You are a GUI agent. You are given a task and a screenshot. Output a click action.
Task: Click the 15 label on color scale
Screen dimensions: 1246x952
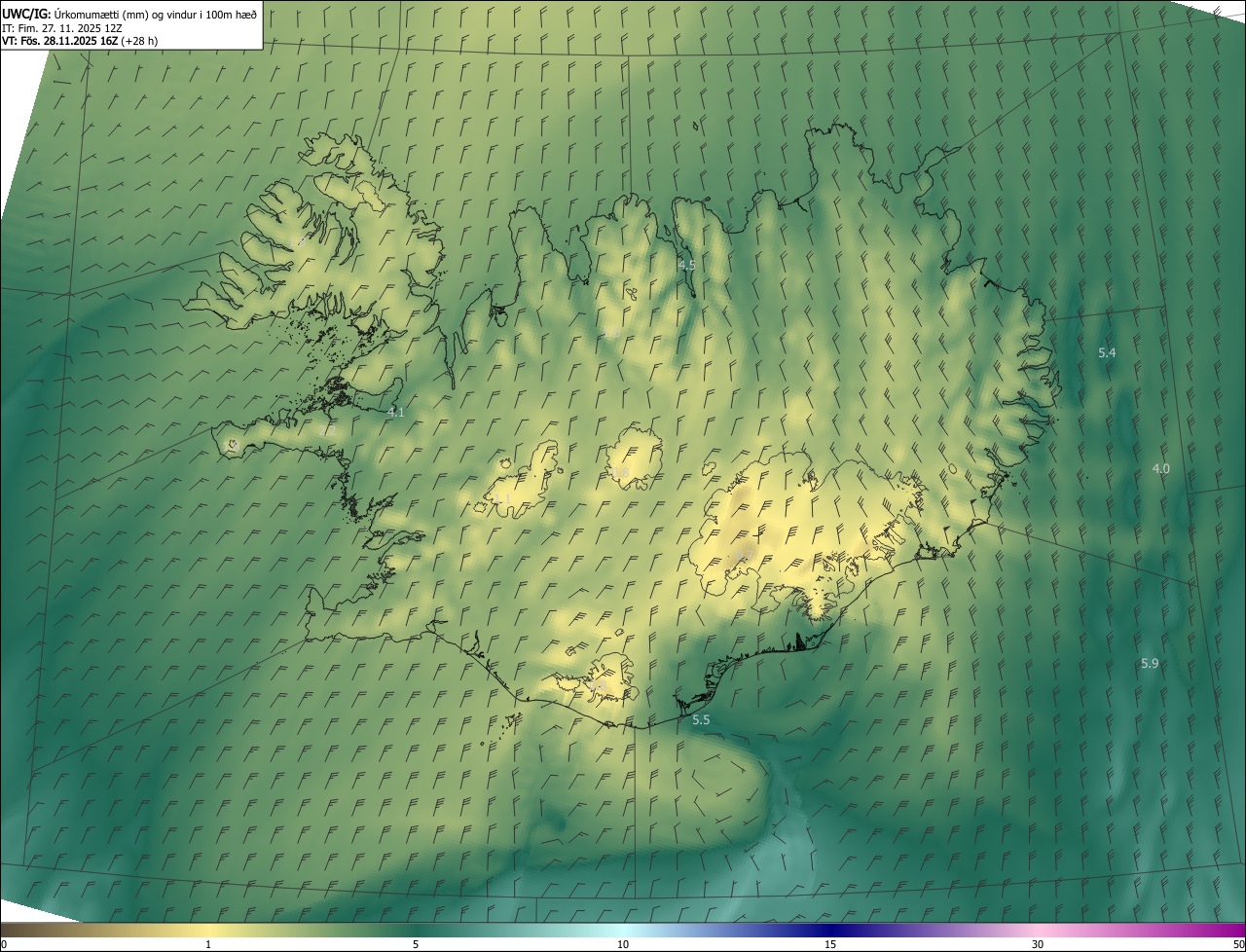tap(830, 944)
